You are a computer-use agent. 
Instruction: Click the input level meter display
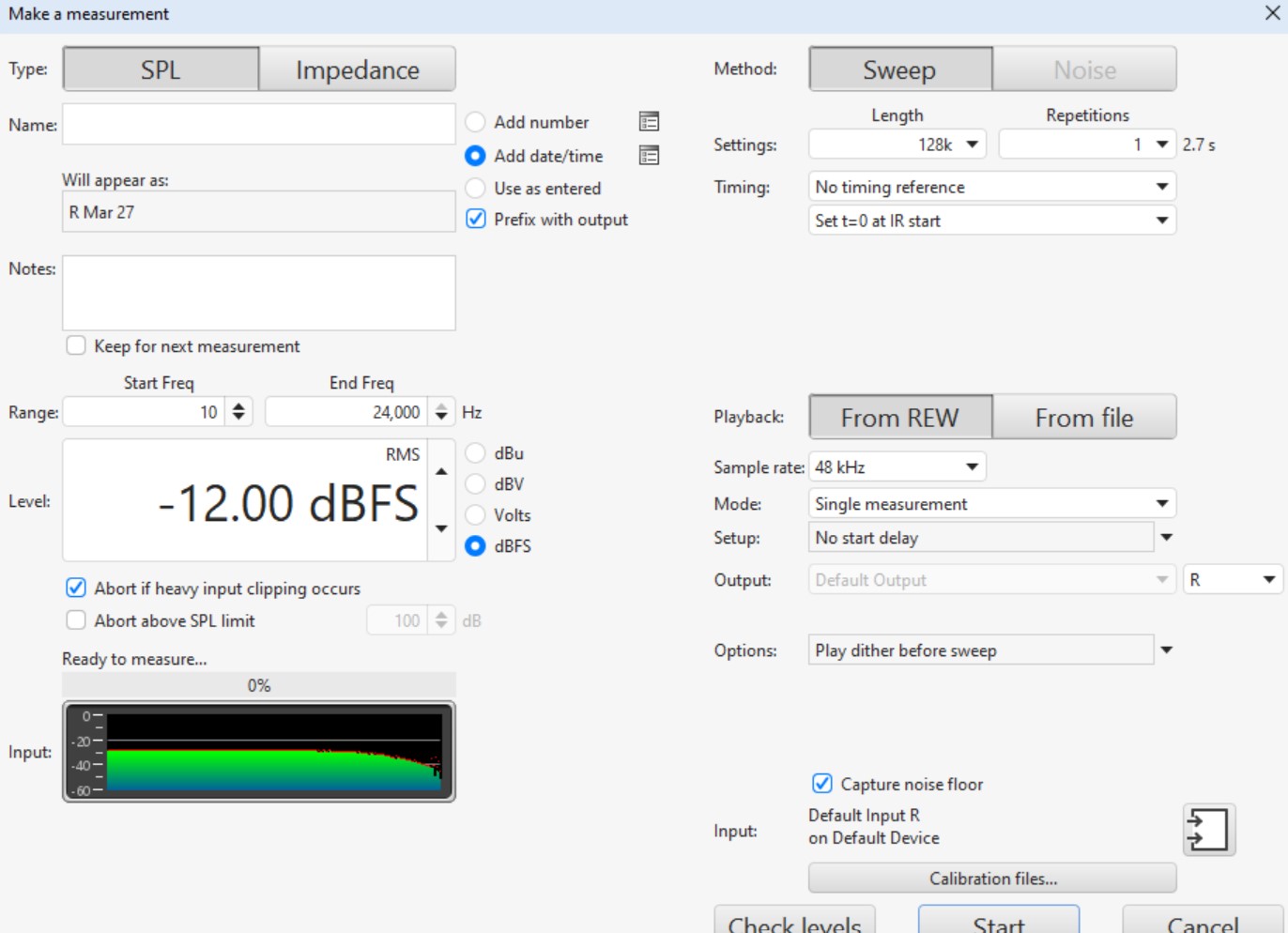coord(259,752)
